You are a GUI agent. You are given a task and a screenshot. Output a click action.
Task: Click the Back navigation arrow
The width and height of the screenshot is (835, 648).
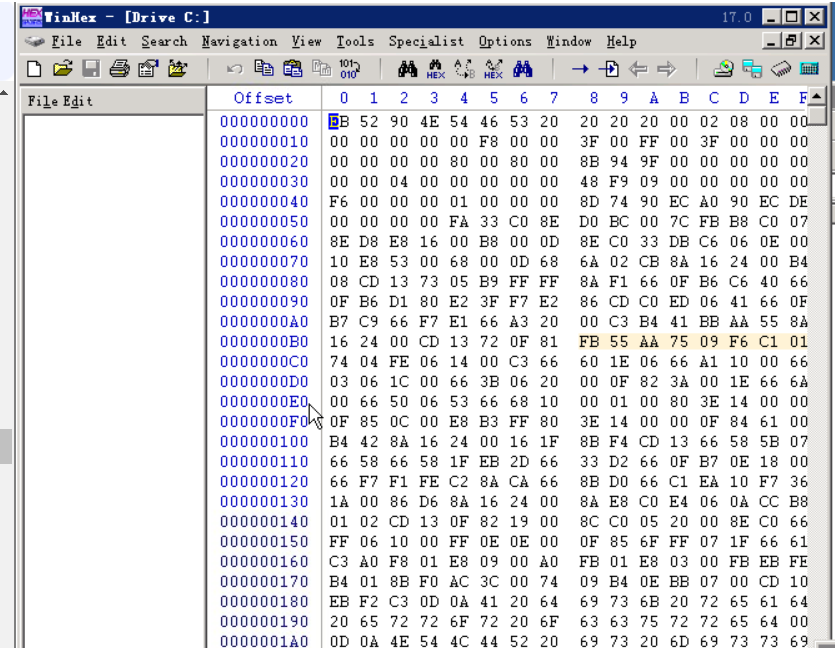coord(637,69)
